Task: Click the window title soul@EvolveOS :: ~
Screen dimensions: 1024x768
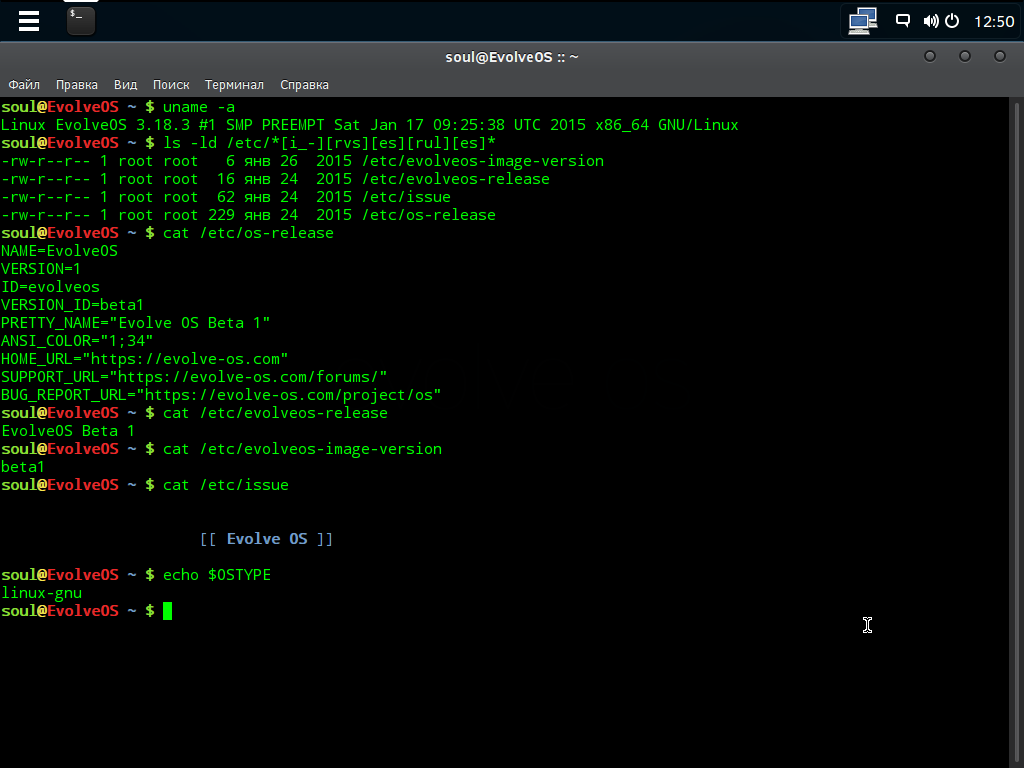Action: tap(512, 57)
